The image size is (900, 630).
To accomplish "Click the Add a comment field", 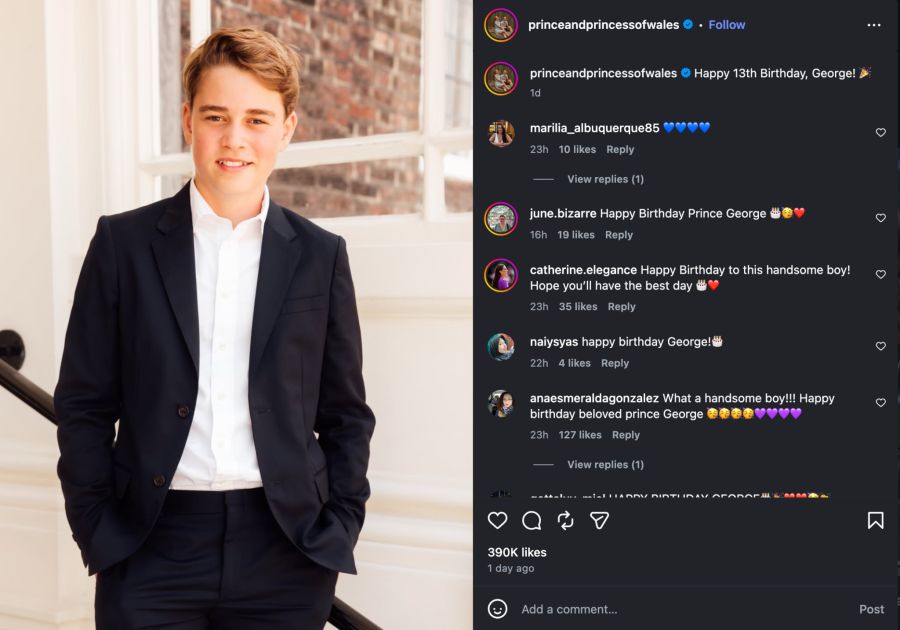I will (x=683, y=609).
